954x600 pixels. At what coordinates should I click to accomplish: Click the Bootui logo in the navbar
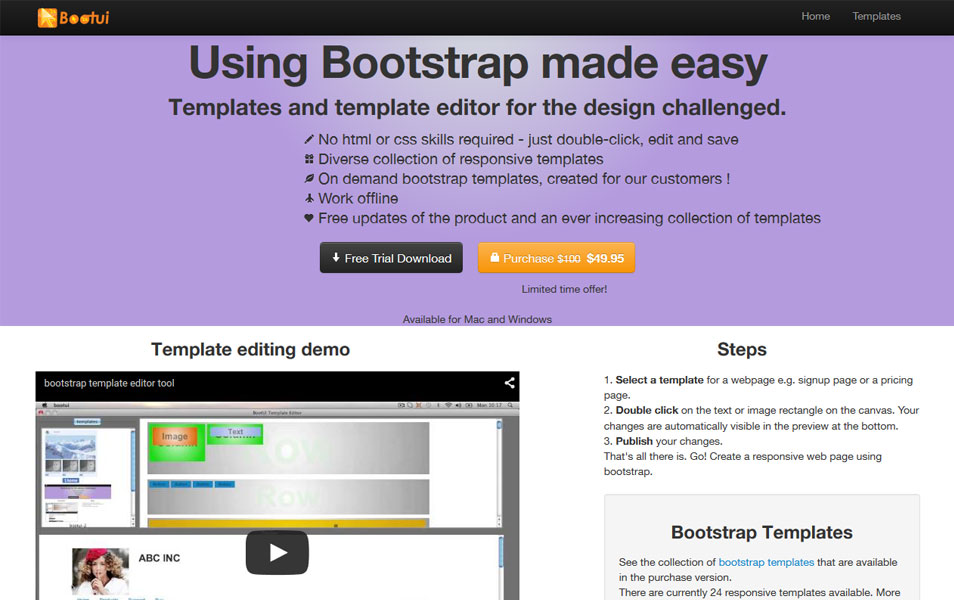coord(73,18)
